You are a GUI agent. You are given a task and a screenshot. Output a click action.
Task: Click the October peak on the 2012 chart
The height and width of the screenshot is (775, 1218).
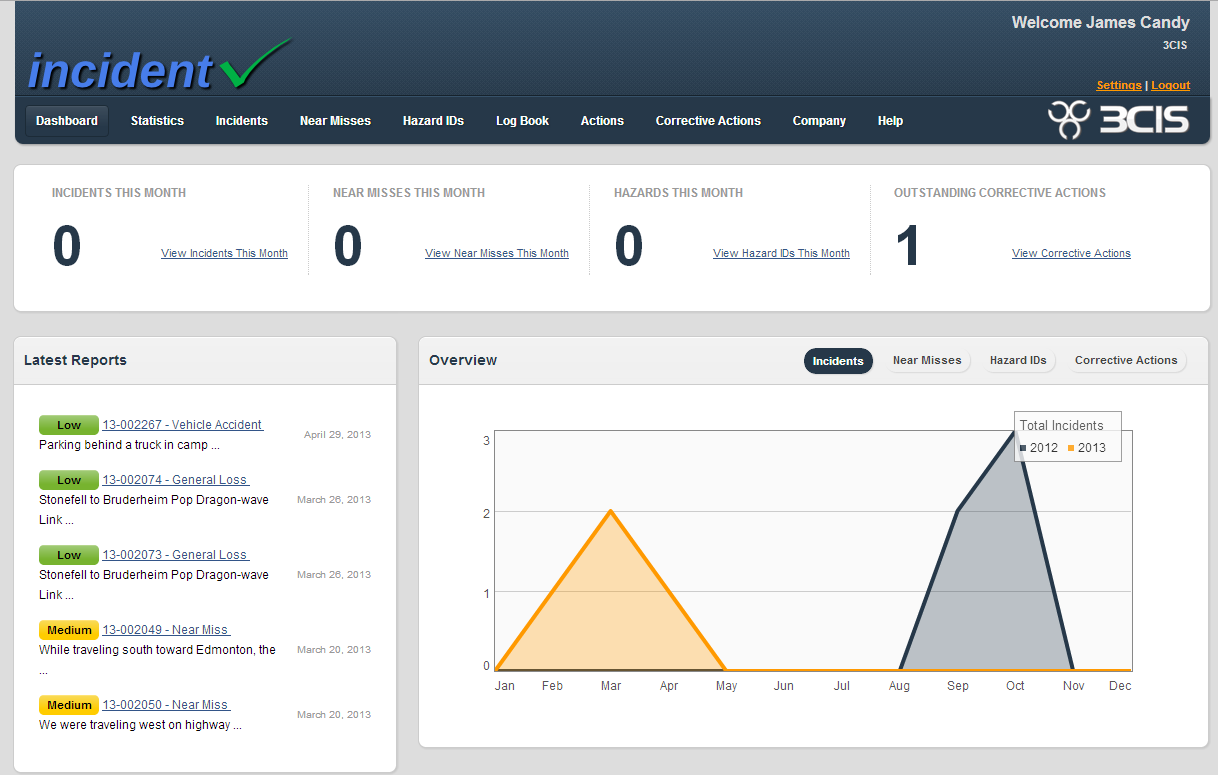tap(1016, 432)
